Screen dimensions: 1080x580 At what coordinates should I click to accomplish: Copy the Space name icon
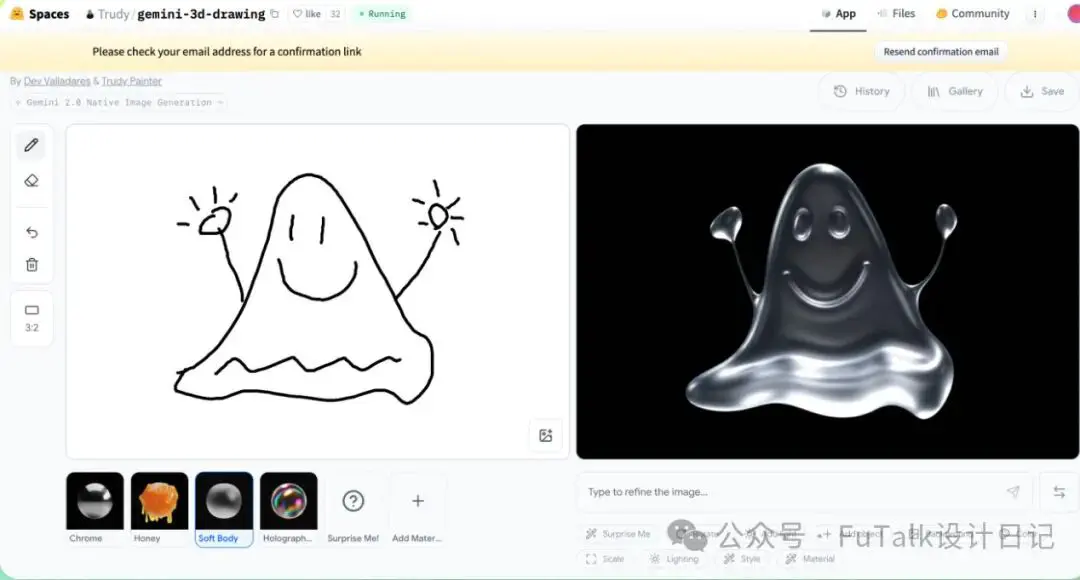274,14
